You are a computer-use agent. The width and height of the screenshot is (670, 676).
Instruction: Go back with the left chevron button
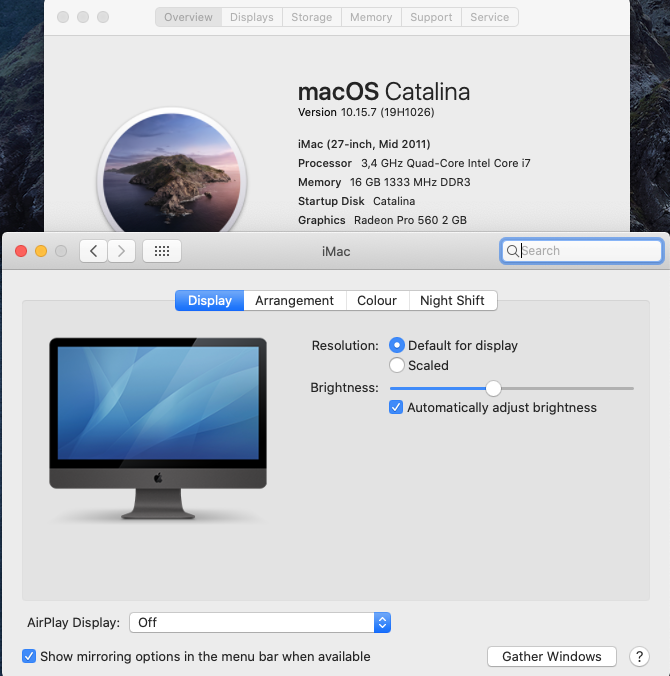[93, 251]
